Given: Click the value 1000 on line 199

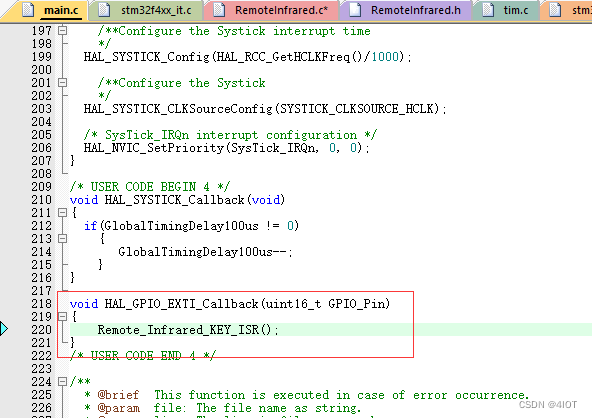Looking at the screenshot, I should [x=385, y=57].
